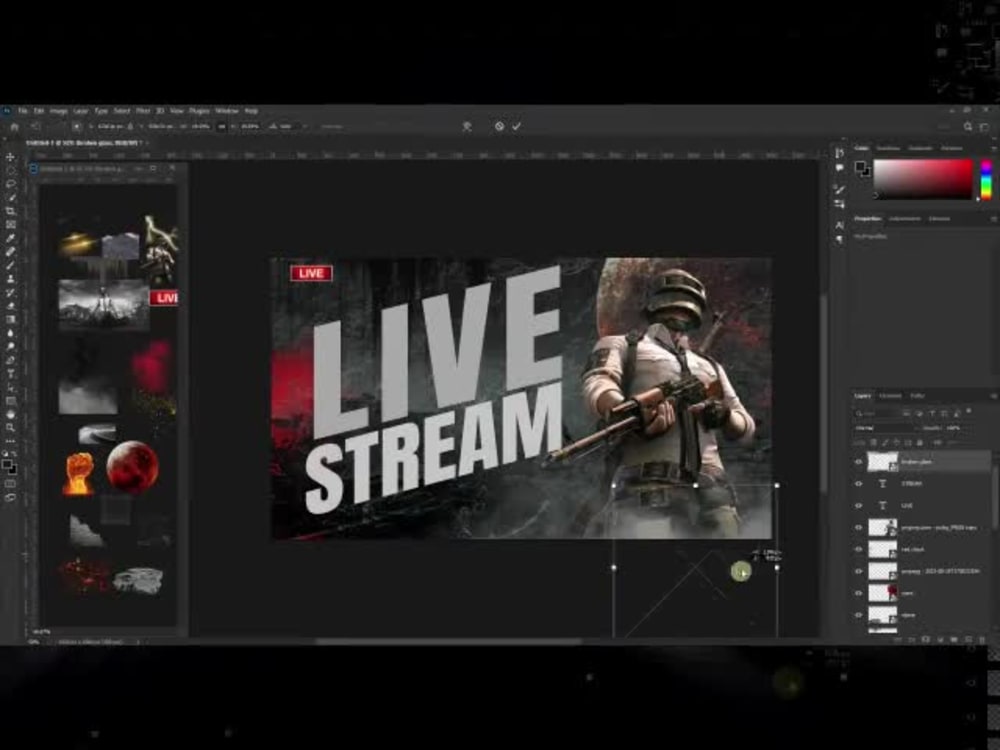Open the Properties panel flyout menu

click(993, 219)
